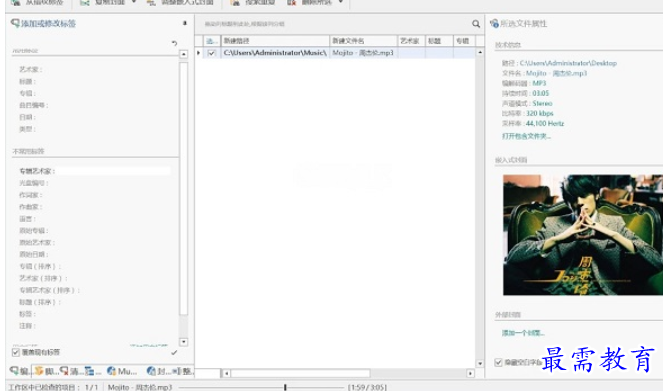Sort by the artist column header
The image size is (663, 391).
[x=411, y=41]
